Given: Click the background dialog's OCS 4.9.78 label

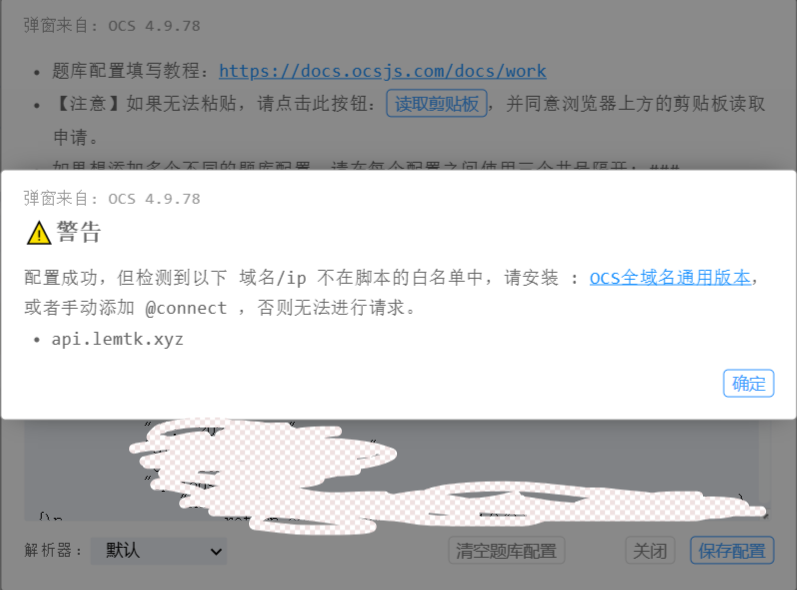Looking at the screenshot, I should tap(112, 25).
